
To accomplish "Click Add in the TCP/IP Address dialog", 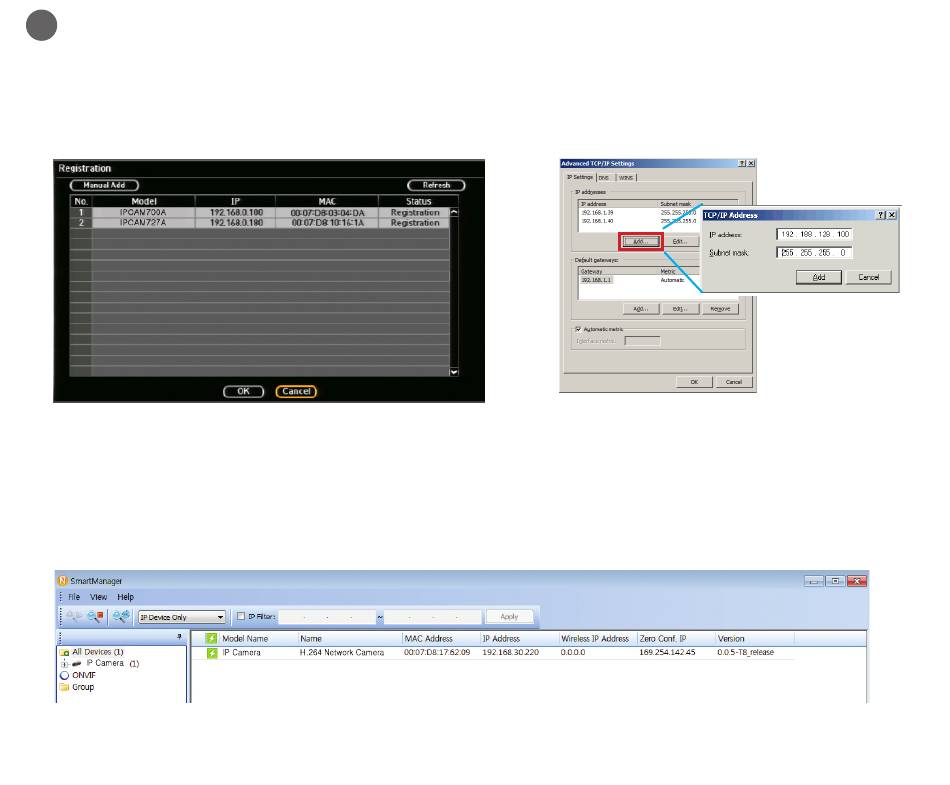I will [819, 277].
